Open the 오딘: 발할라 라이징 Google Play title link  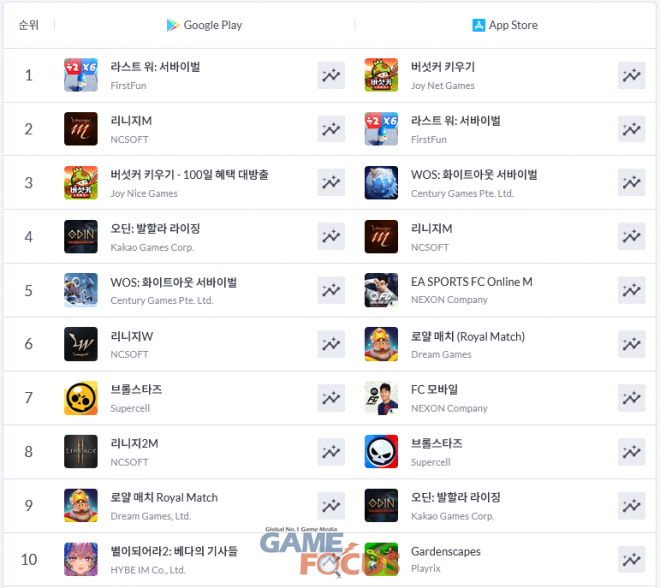tap(155, 229)
